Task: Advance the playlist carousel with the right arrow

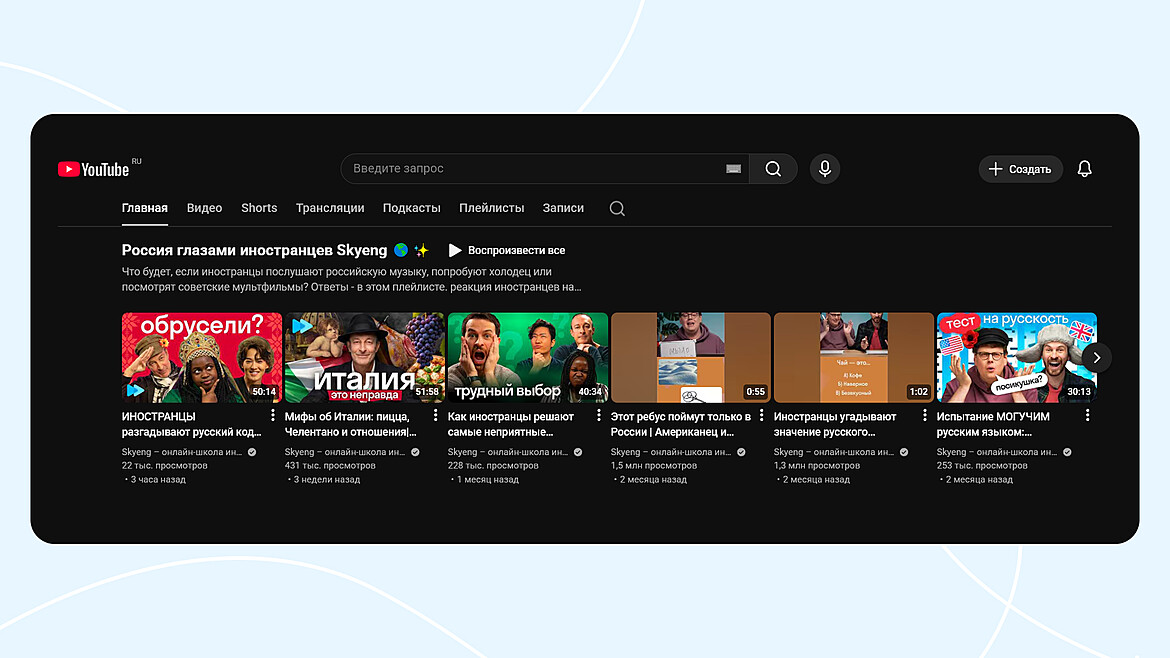Action: point(1096,357)
